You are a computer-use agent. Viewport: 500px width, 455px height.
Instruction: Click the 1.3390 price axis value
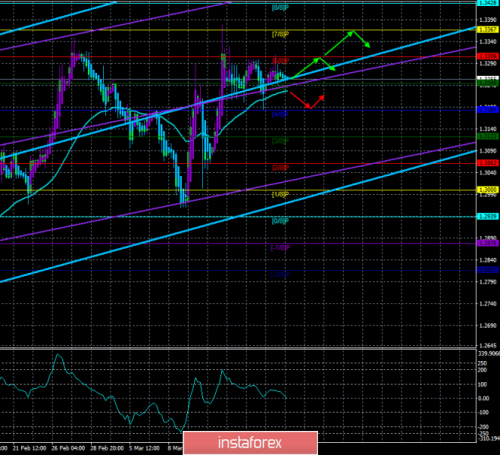488,20
